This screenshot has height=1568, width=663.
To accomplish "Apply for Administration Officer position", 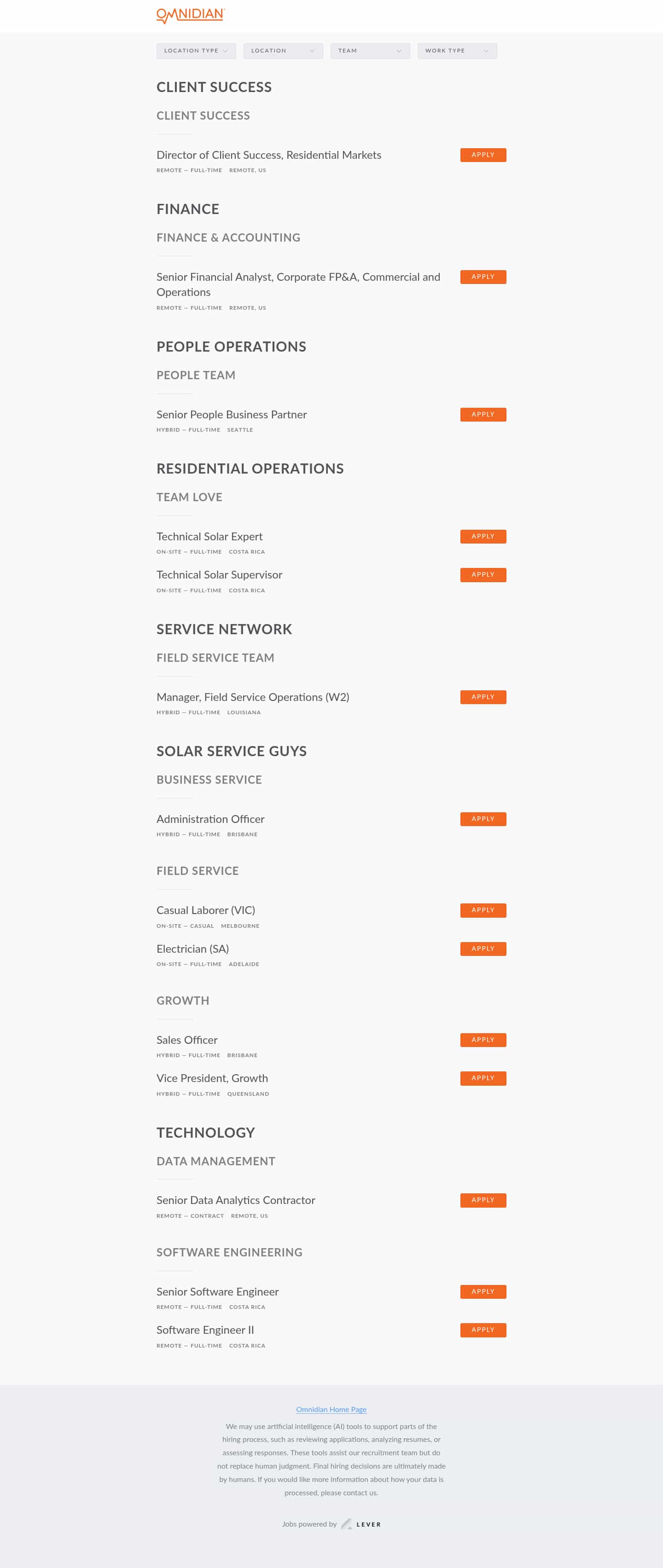I will pyautogui.click(x=483, y=819).
